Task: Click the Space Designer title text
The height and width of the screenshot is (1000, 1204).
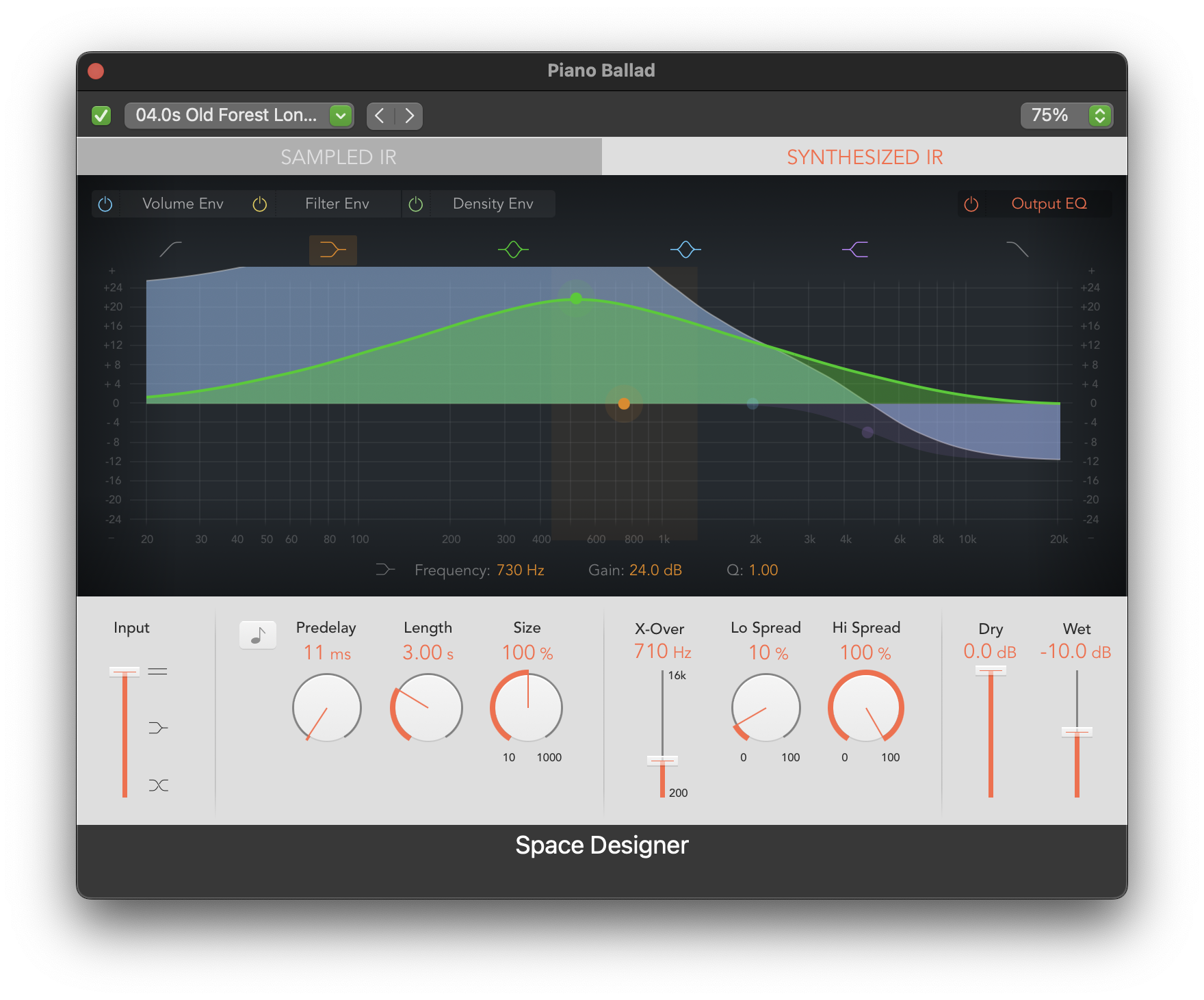Action: [602, 846]
